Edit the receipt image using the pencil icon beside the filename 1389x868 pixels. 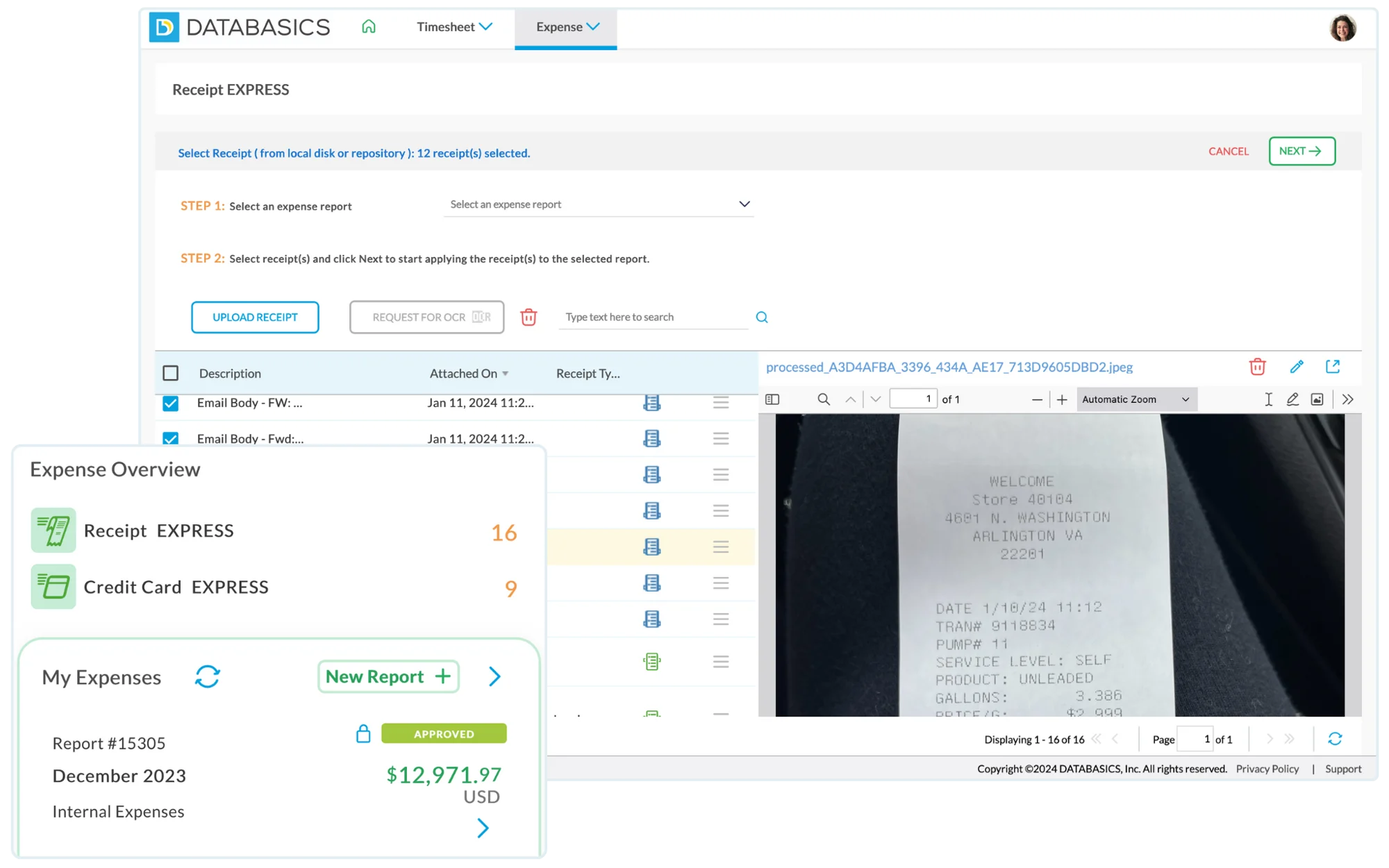[1296, 367]
